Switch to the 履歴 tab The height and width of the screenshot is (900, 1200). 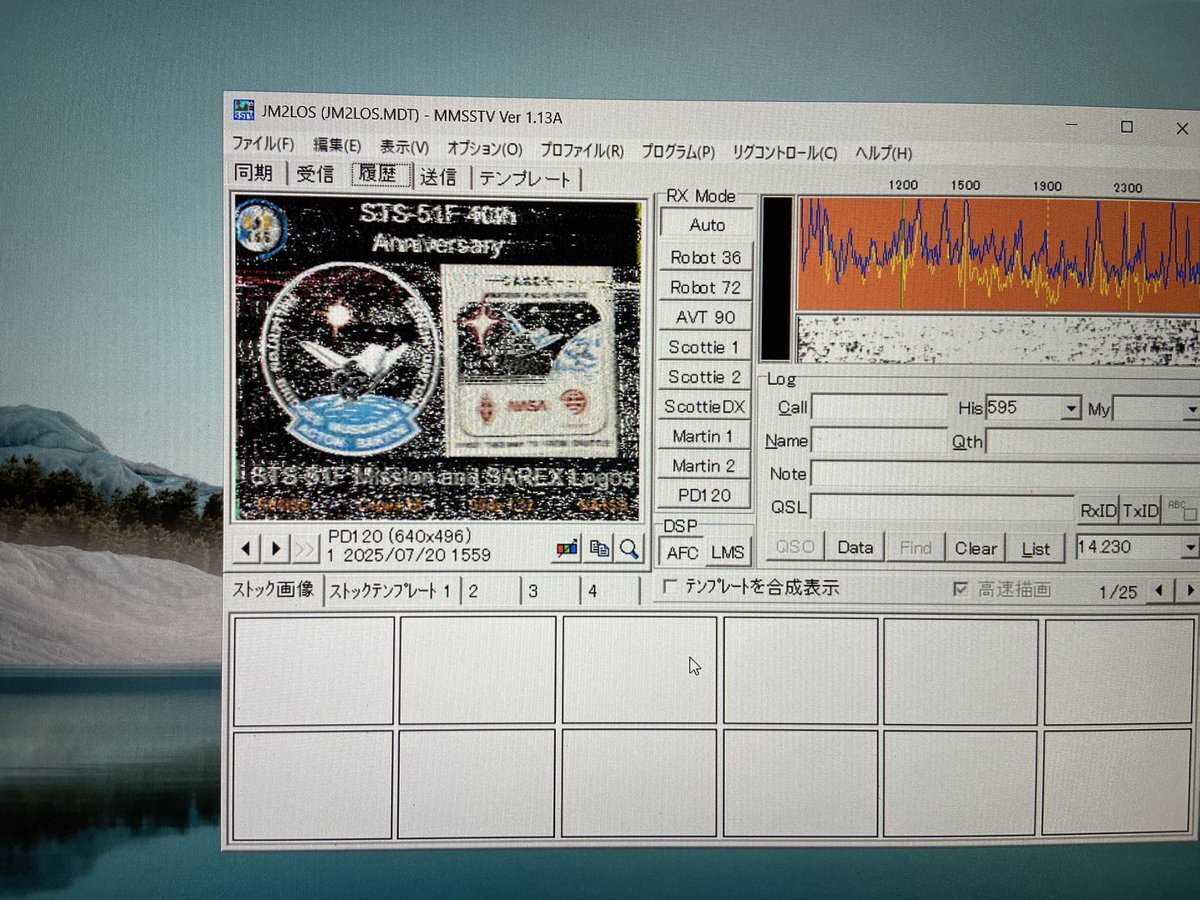coord(381,175)
